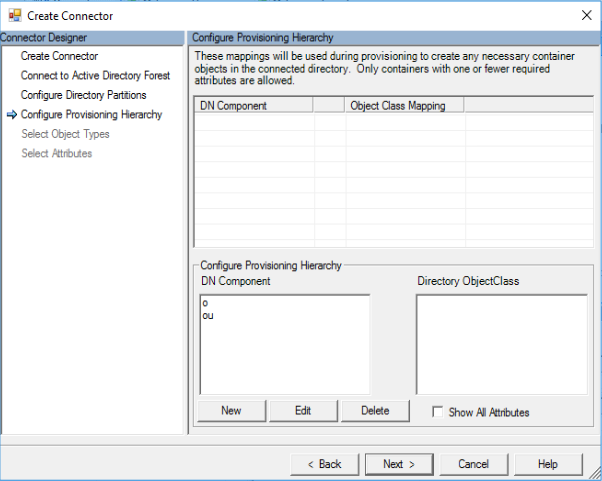Click the Select Object Types step
Image resolution: width=602 pixels, height=481 pixels.
(x=65, y=134)
